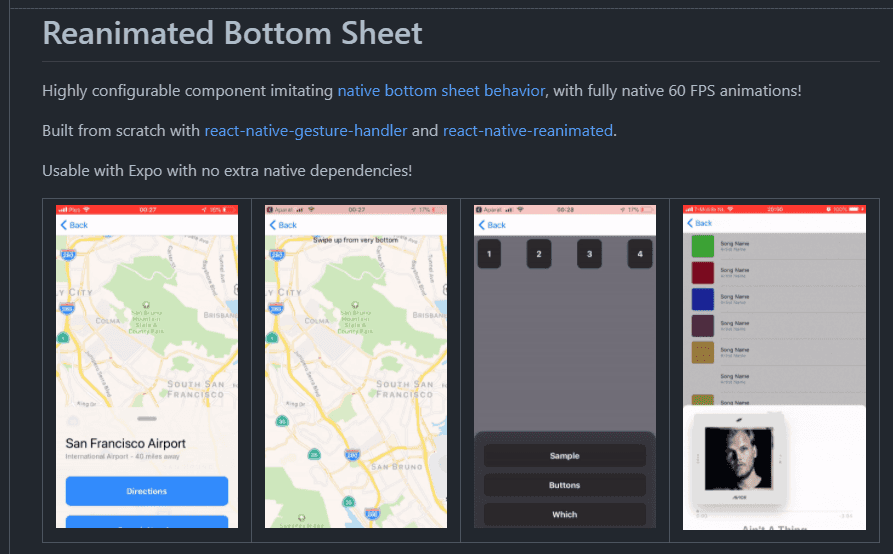Select the purple song cover swatch
893x554 pixels.
tap(703, 326)
